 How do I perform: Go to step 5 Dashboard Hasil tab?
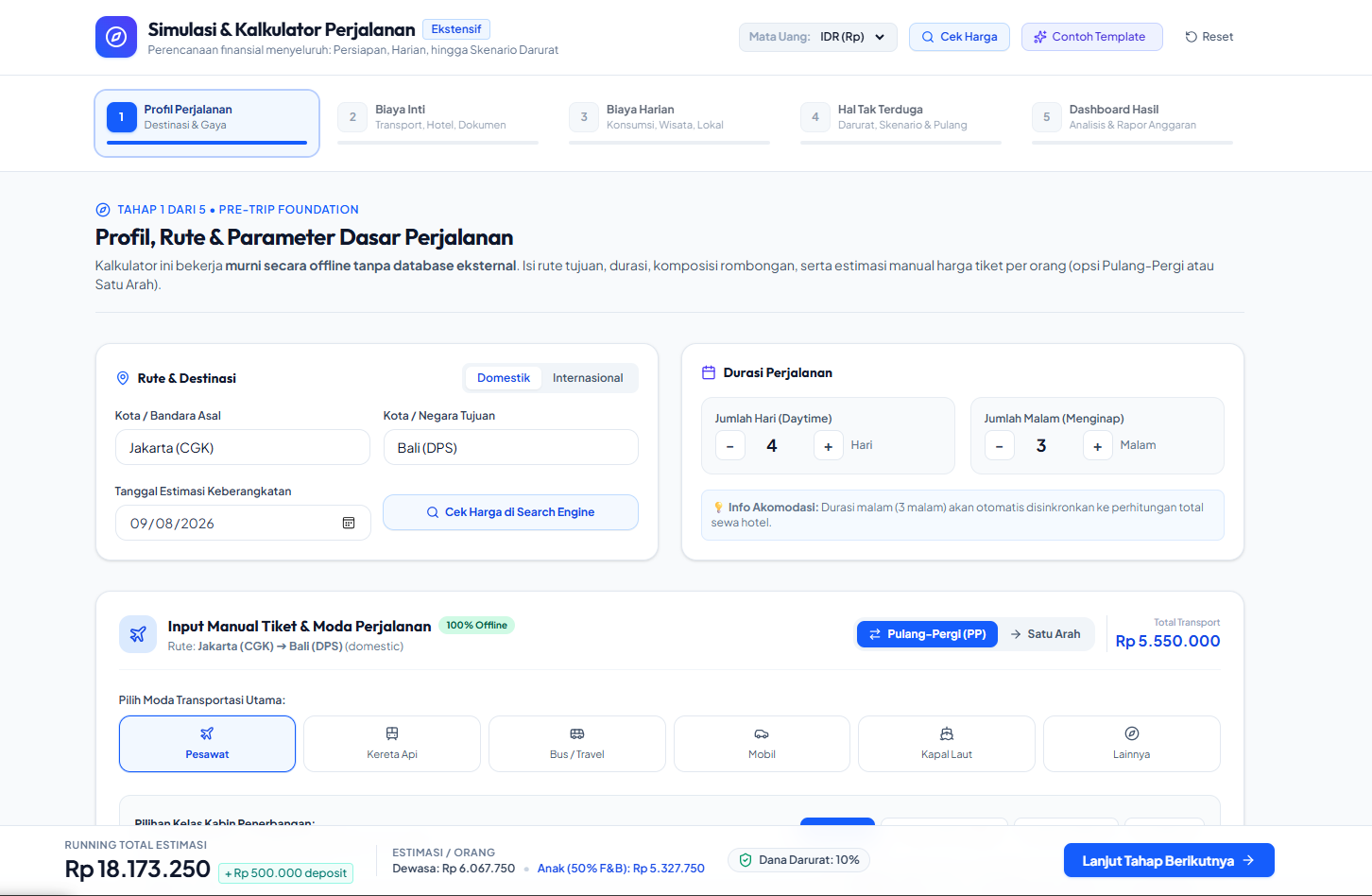tap(1132, 123)
